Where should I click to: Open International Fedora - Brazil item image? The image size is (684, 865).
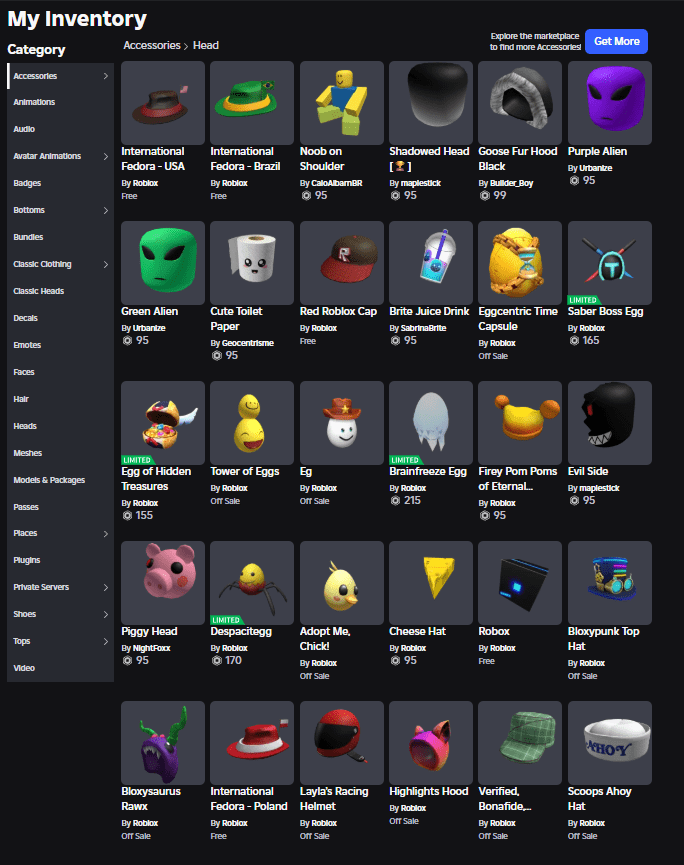(x=252, y=103)
